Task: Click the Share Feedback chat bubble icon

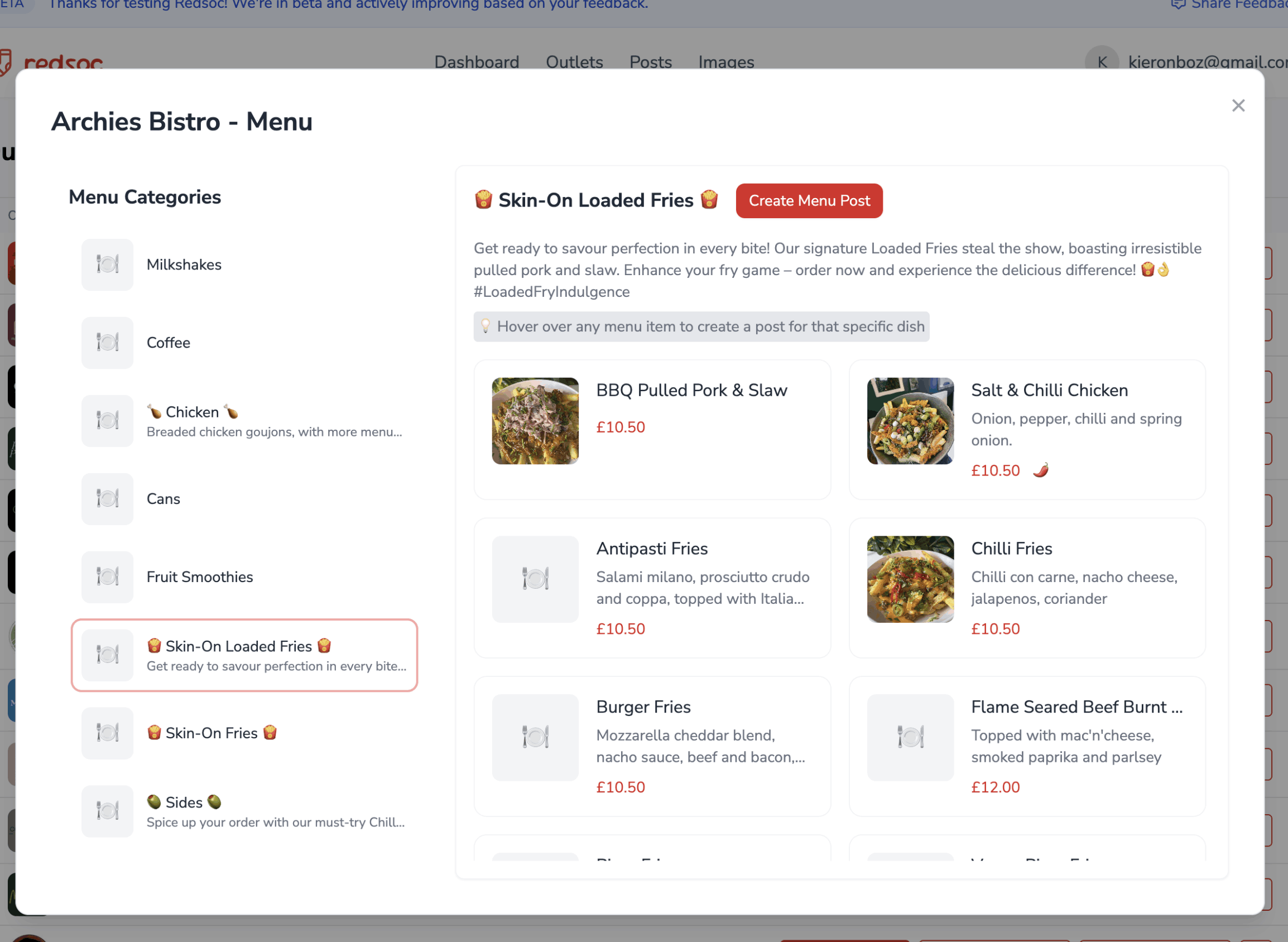Action: pos(1179,4)
